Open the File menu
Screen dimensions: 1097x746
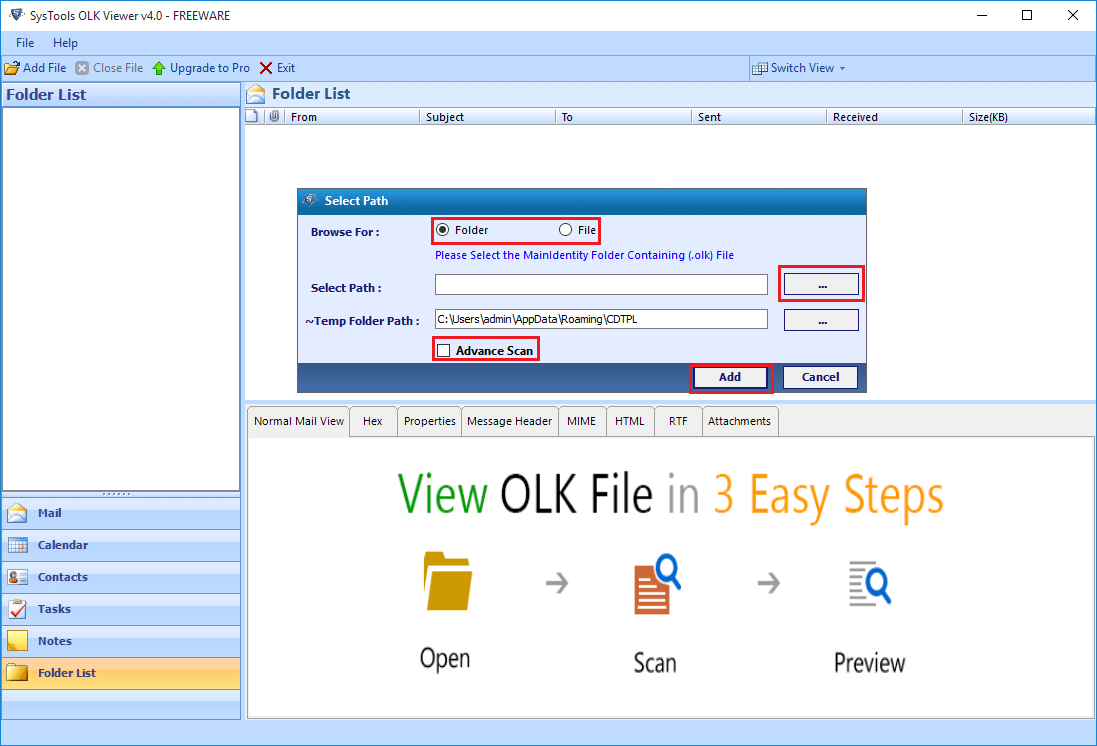(24, 43)
